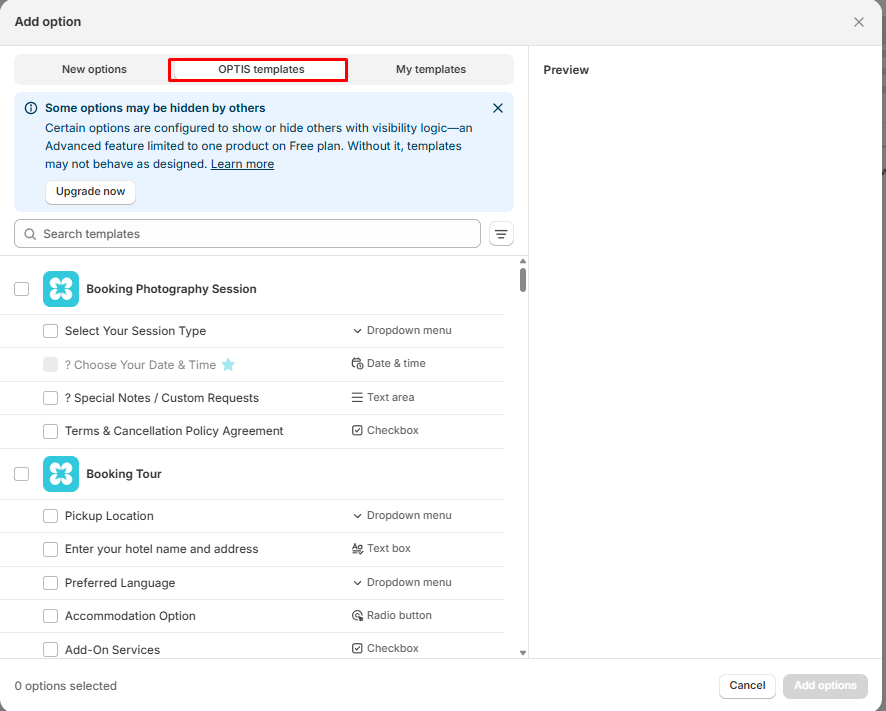The height and width of the screenshot is (711, 886).
Task: Click Cancel button
Action: (747, 686)
